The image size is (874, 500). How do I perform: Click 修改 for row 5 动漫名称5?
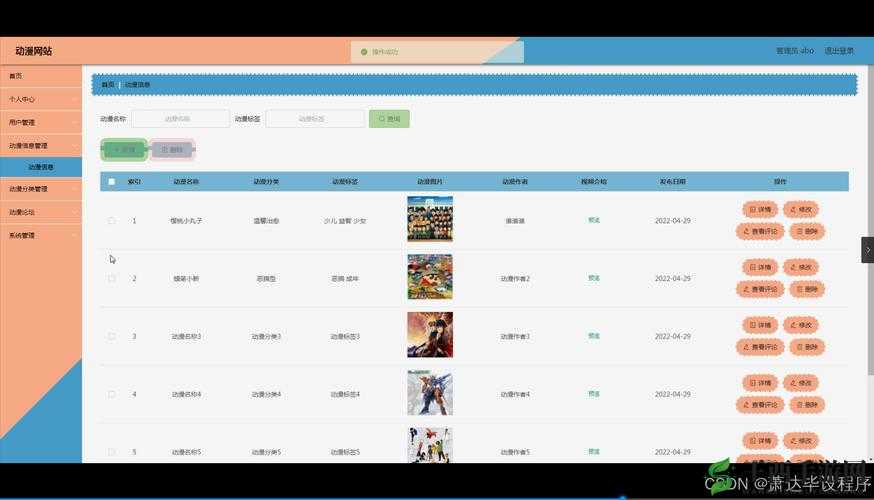pyautogui.click(x=801, y=441)
